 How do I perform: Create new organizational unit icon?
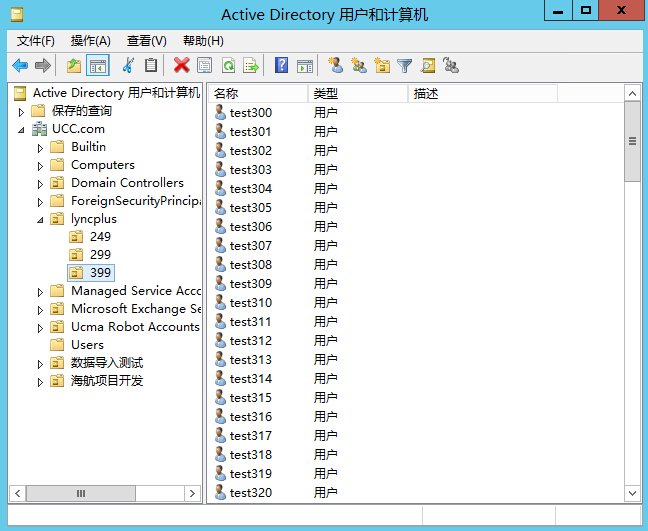(x=382, y=65)
